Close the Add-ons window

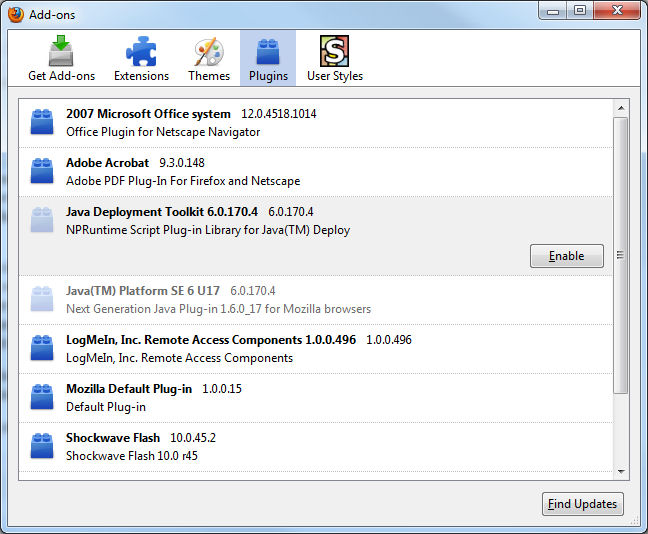pyautogui.click(x=617, y=11)
